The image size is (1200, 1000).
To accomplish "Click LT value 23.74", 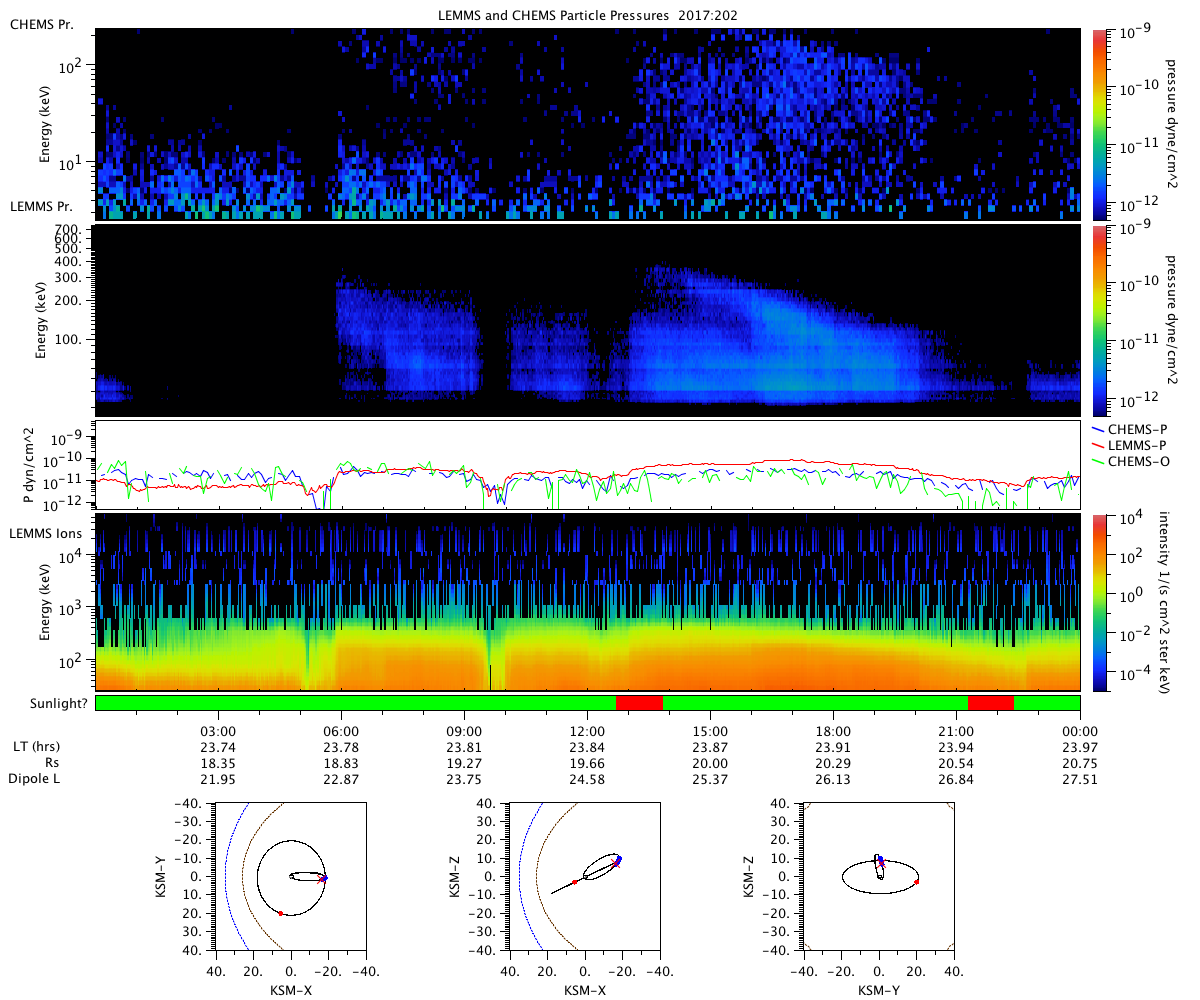I will [218, 747].
